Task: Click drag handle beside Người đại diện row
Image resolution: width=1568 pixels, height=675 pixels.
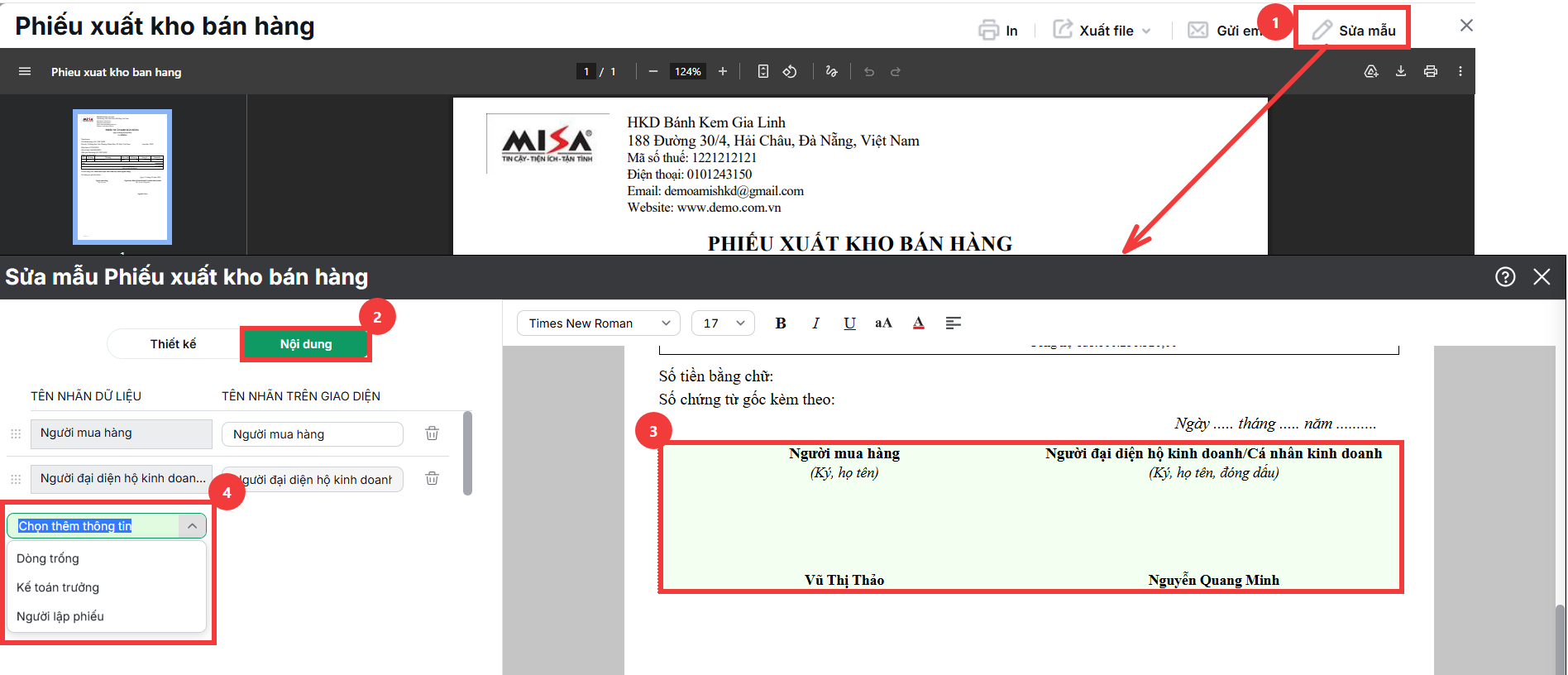Action: (x=16, y=479)
